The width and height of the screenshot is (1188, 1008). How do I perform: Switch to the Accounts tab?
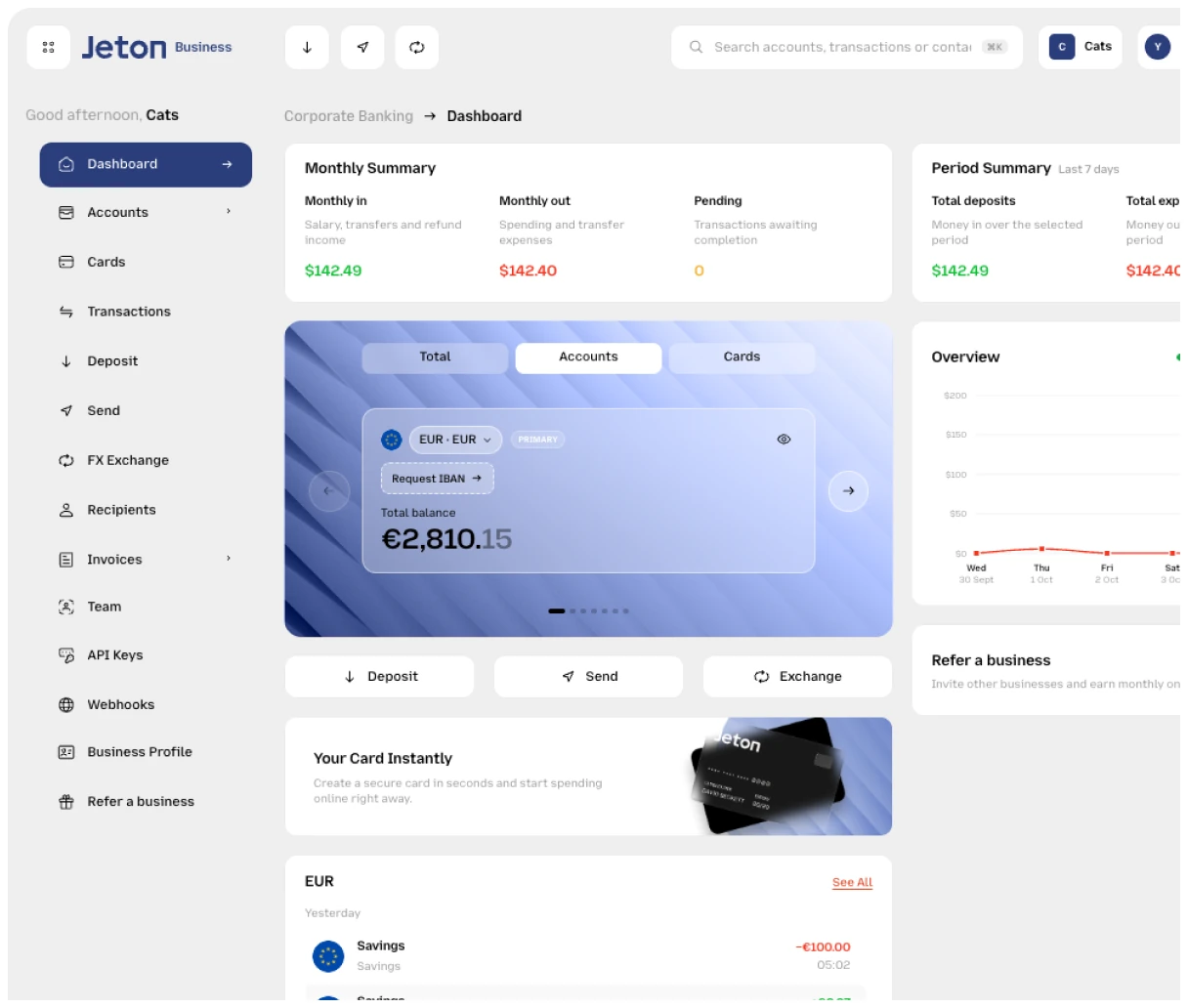tap(588, 357)
